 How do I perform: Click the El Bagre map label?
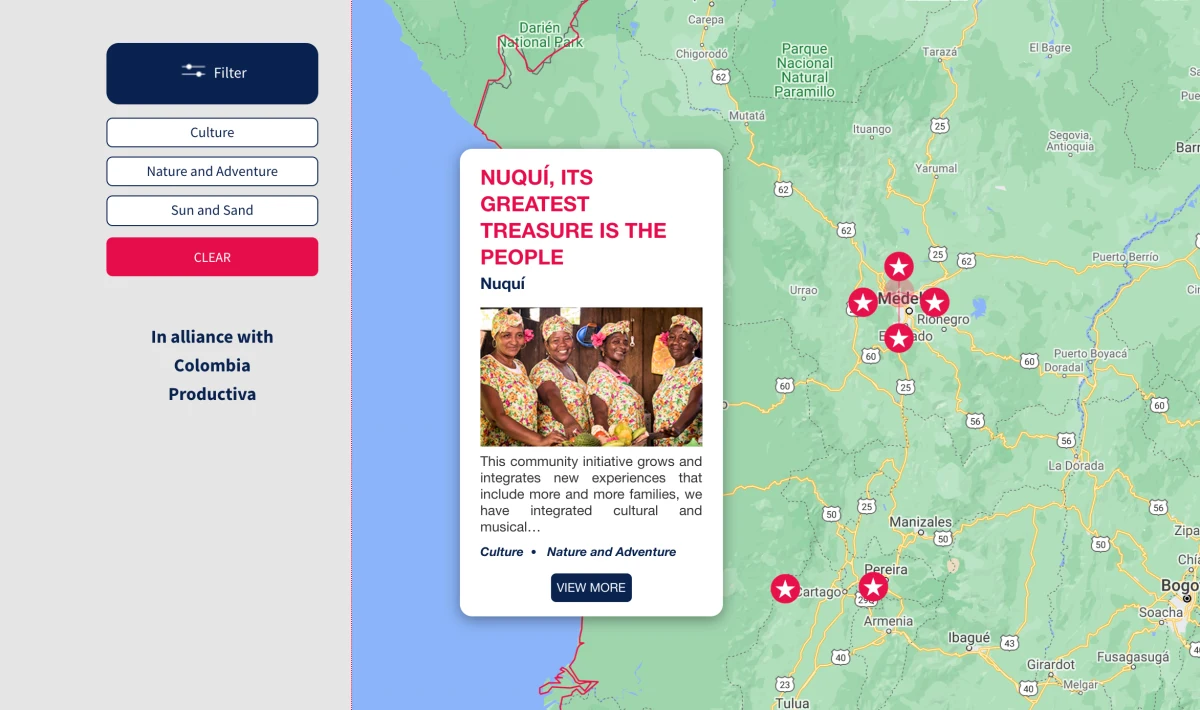[1050, 48]
